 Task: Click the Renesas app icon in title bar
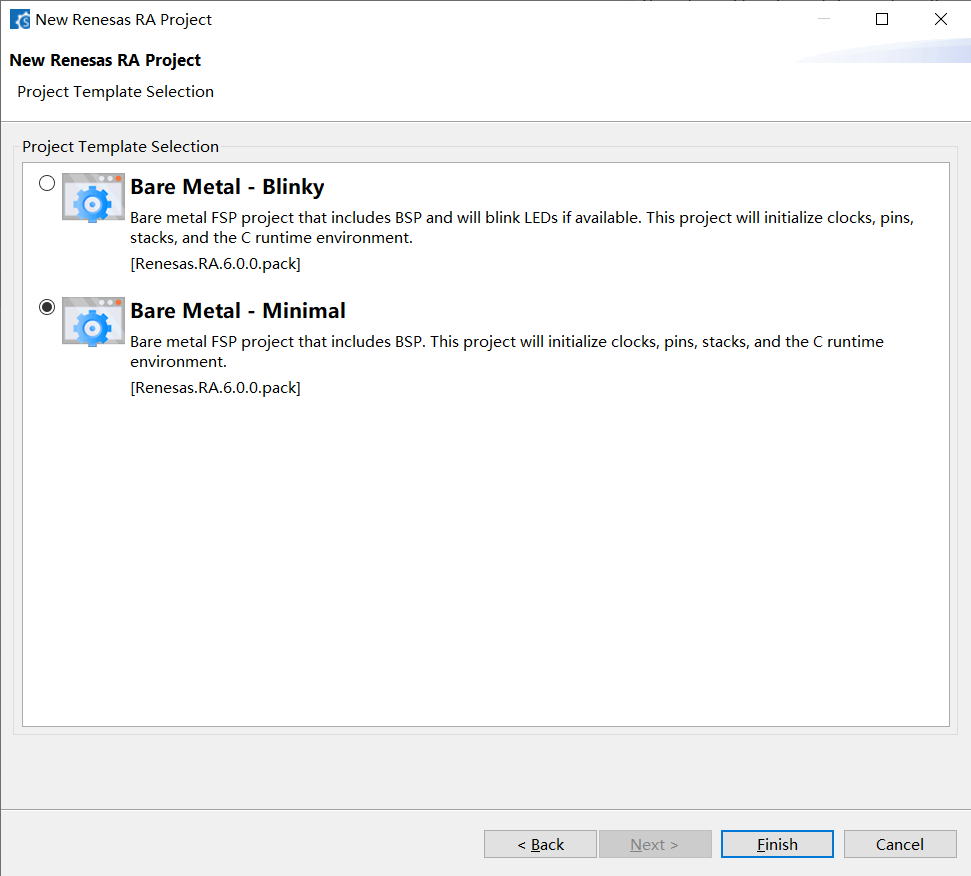pos(20,19)
